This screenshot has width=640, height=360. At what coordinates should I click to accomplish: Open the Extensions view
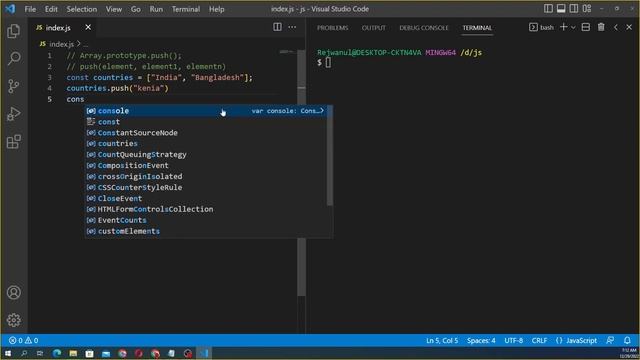pyautogui.click(x=13, y=142)
